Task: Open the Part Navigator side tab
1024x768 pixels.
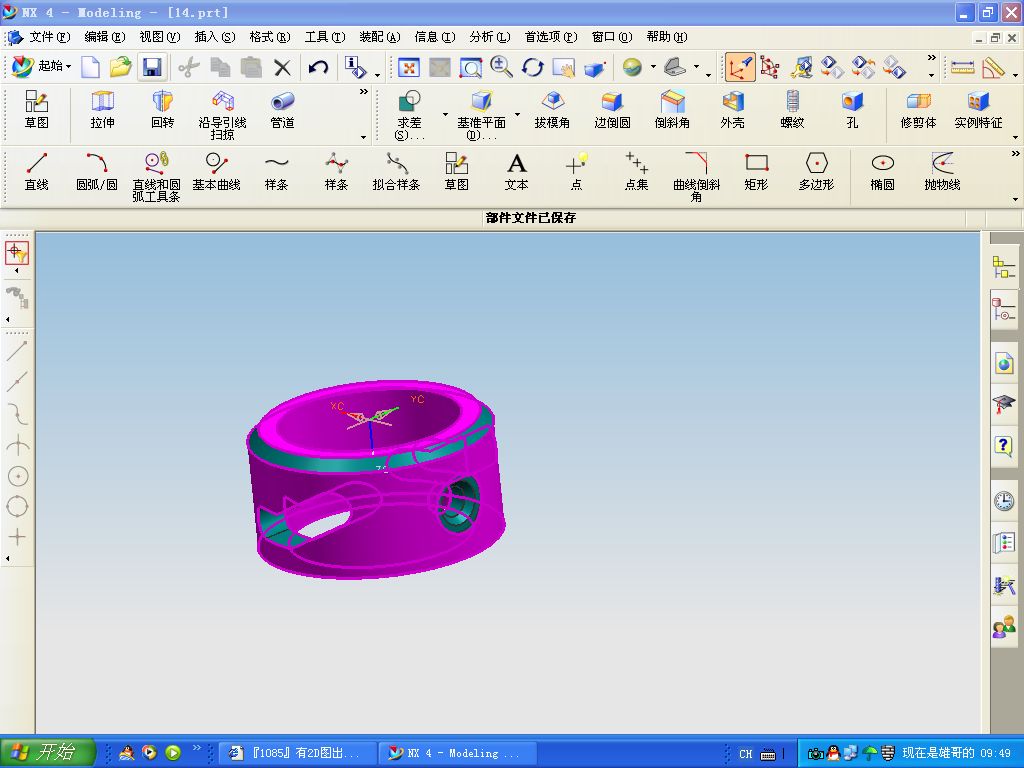Action: (x=1004, y=309)
